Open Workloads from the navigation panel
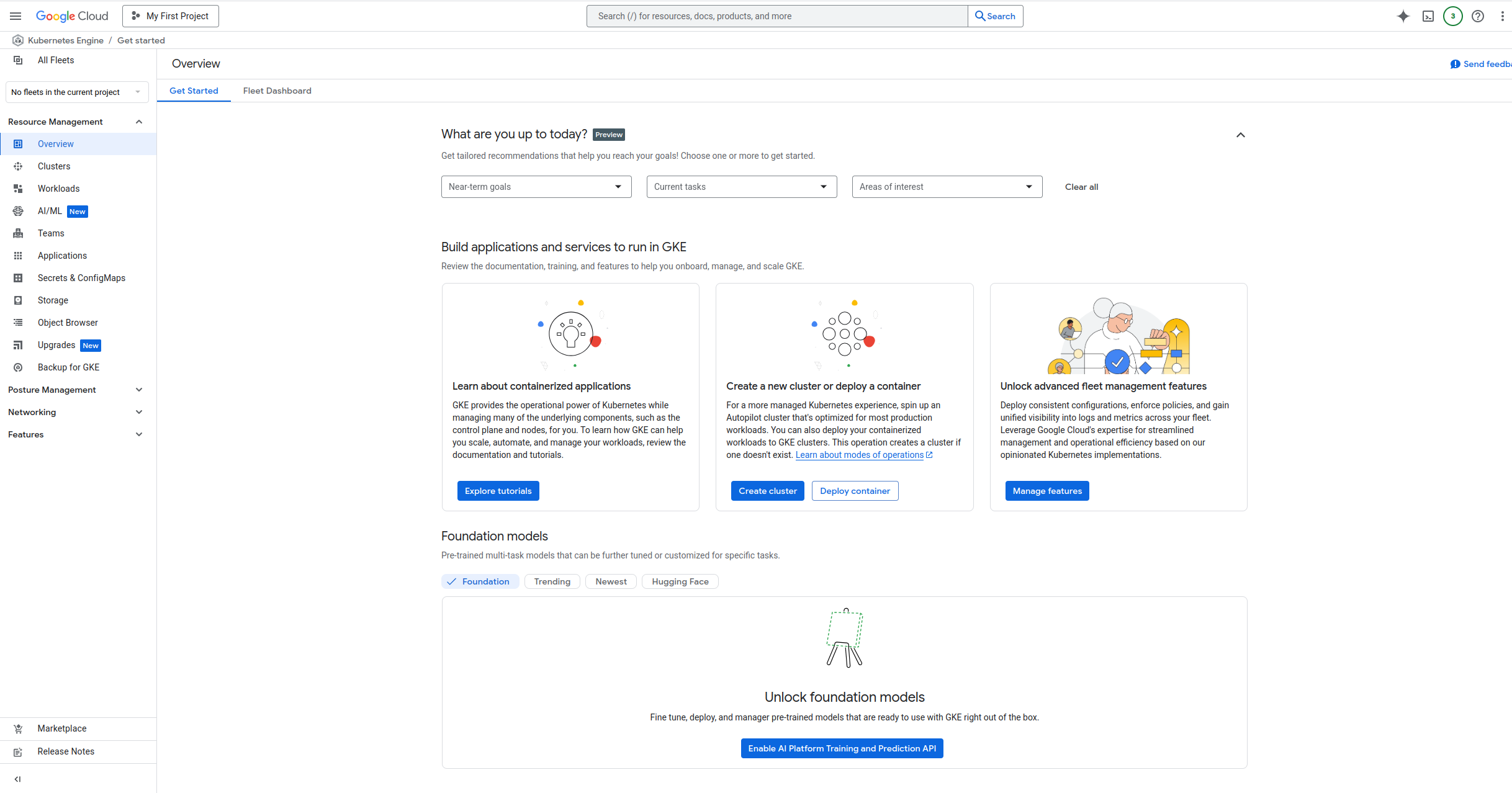 pos(58,188)
